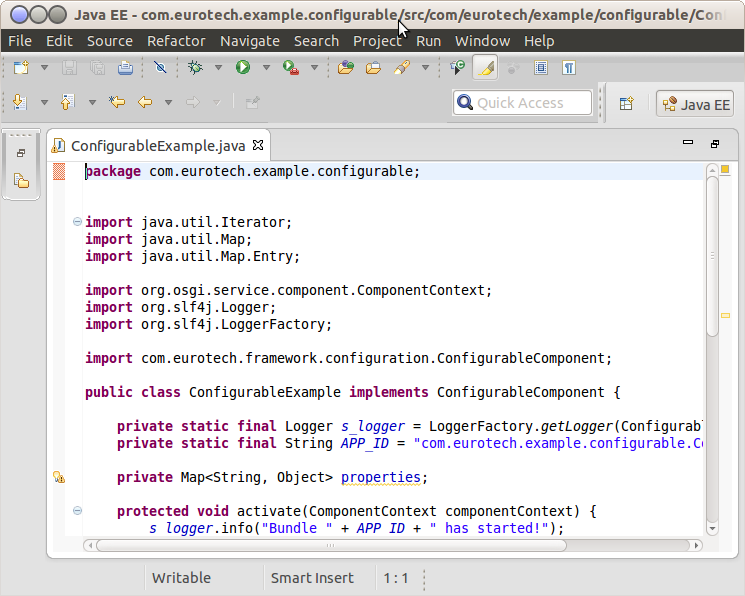Screen dimensions: 745x596
Task: Open the File menu
Action: click(x=20, y=41)
